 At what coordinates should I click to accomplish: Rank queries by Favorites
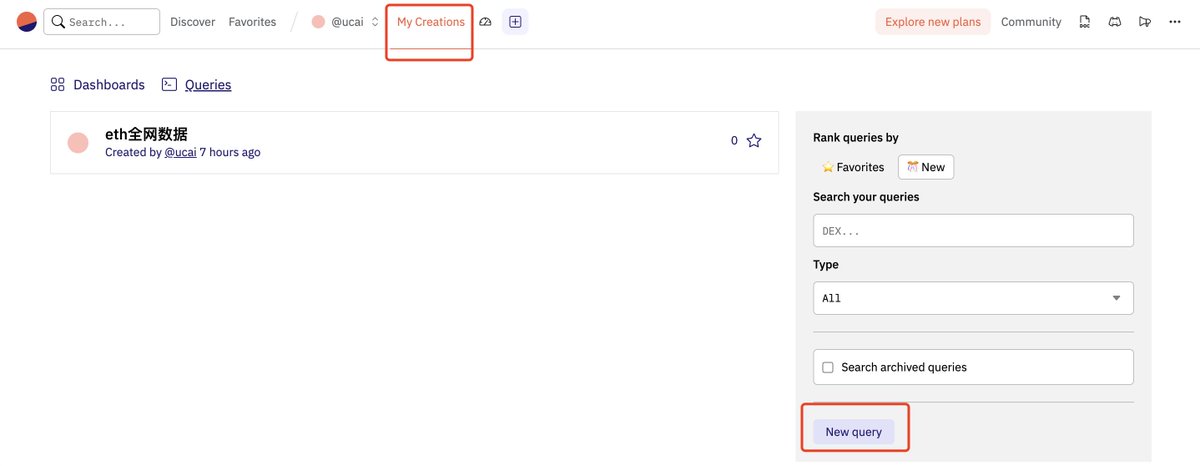[853, 167]
